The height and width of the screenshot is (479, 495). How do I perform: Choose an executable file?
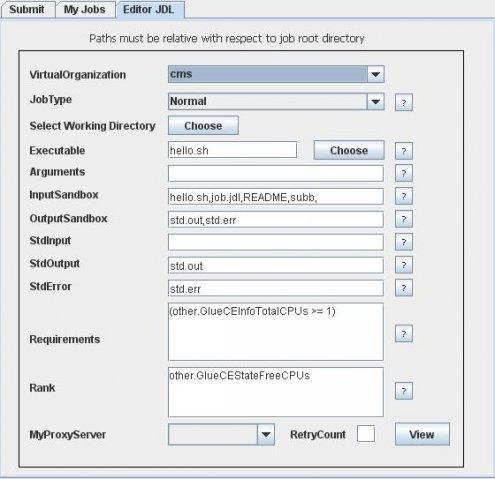[x=349, y=150]
